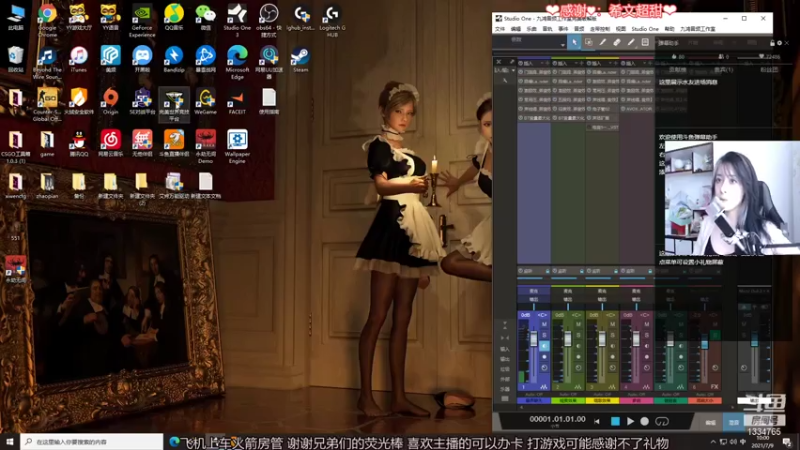The width and height of the screenshot is (800, 450).
Task: Click the Windows Start button
Action: pos(10,441)
